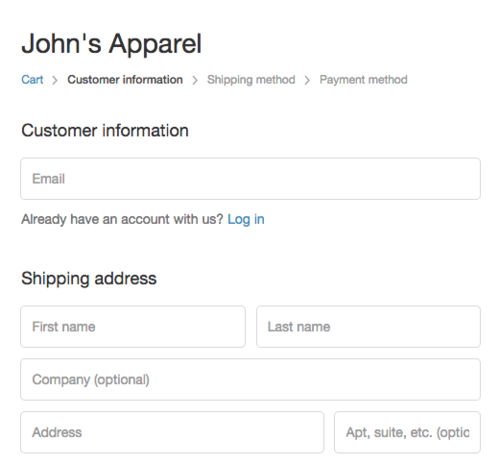Open the Payment method breadcrumb step
The image size is (500, 464).
point(363,80)
